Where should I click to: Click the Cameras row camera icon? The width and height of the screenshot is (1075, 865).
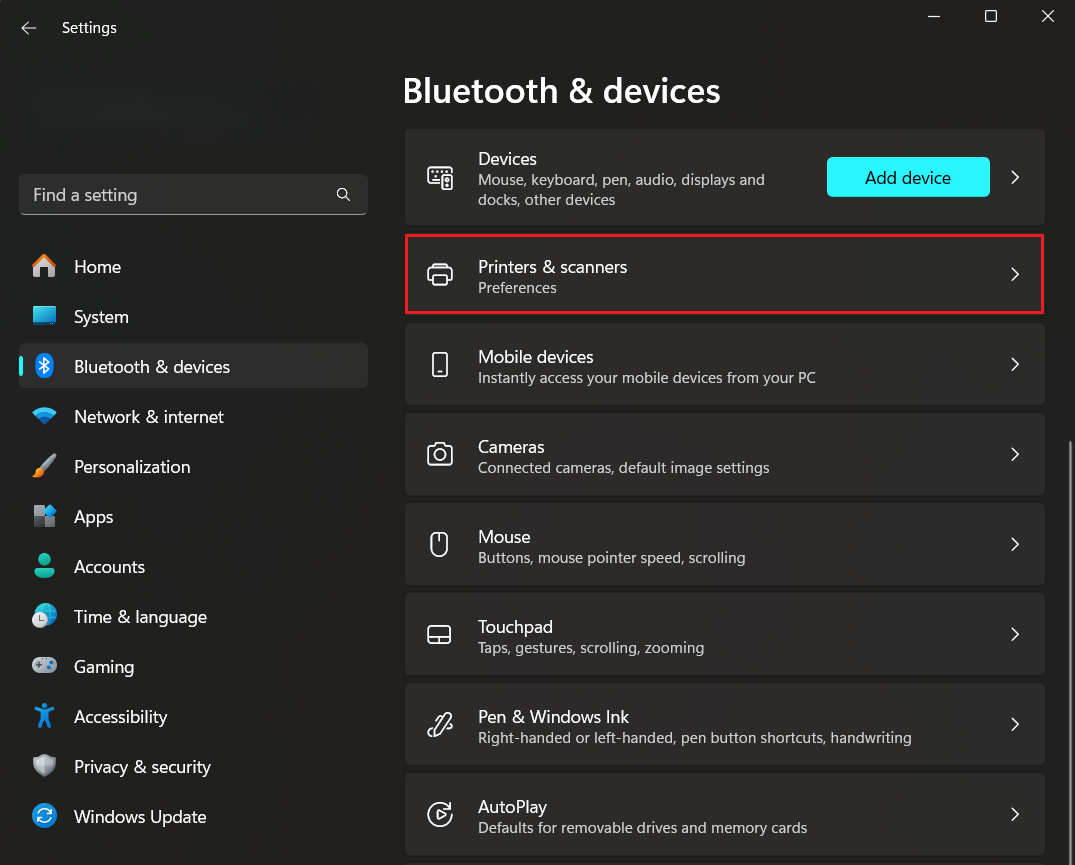pos(439,454)
